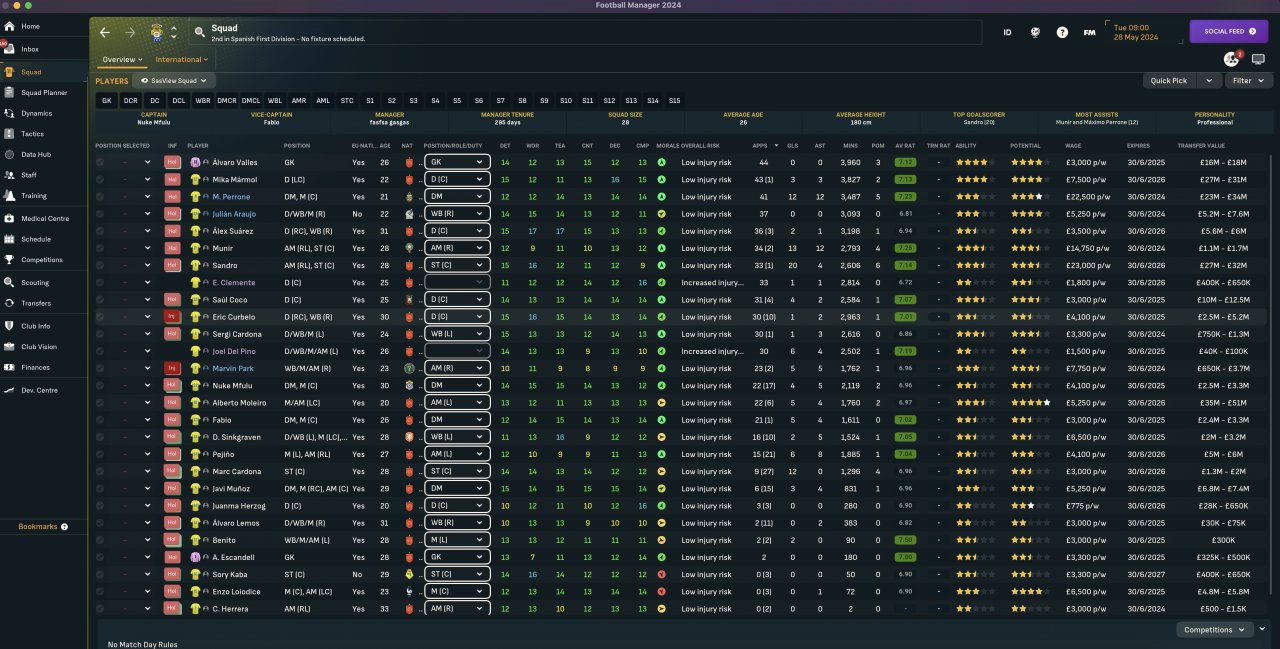Select the row circle for Eric Curbelo

coord(100,317)
